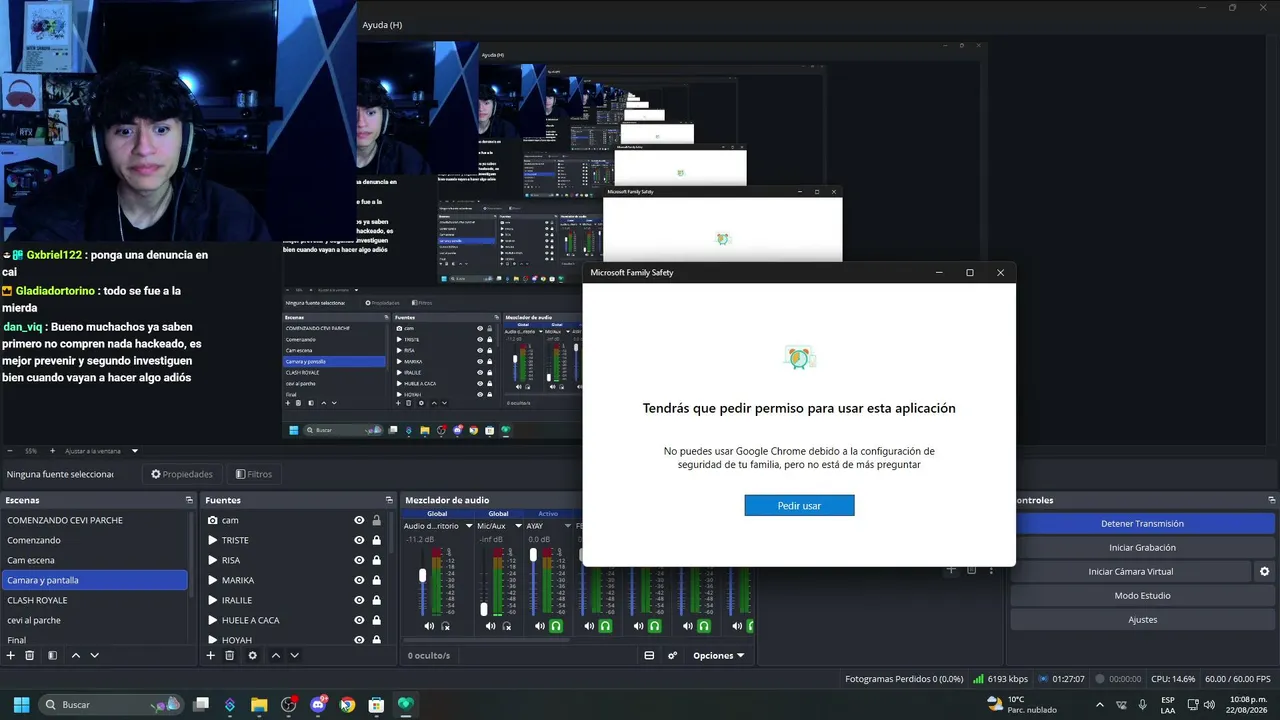This screenshot has width=1280, height=720.
Task: Enable Modo Estudio
Action: click(1142, 595)
